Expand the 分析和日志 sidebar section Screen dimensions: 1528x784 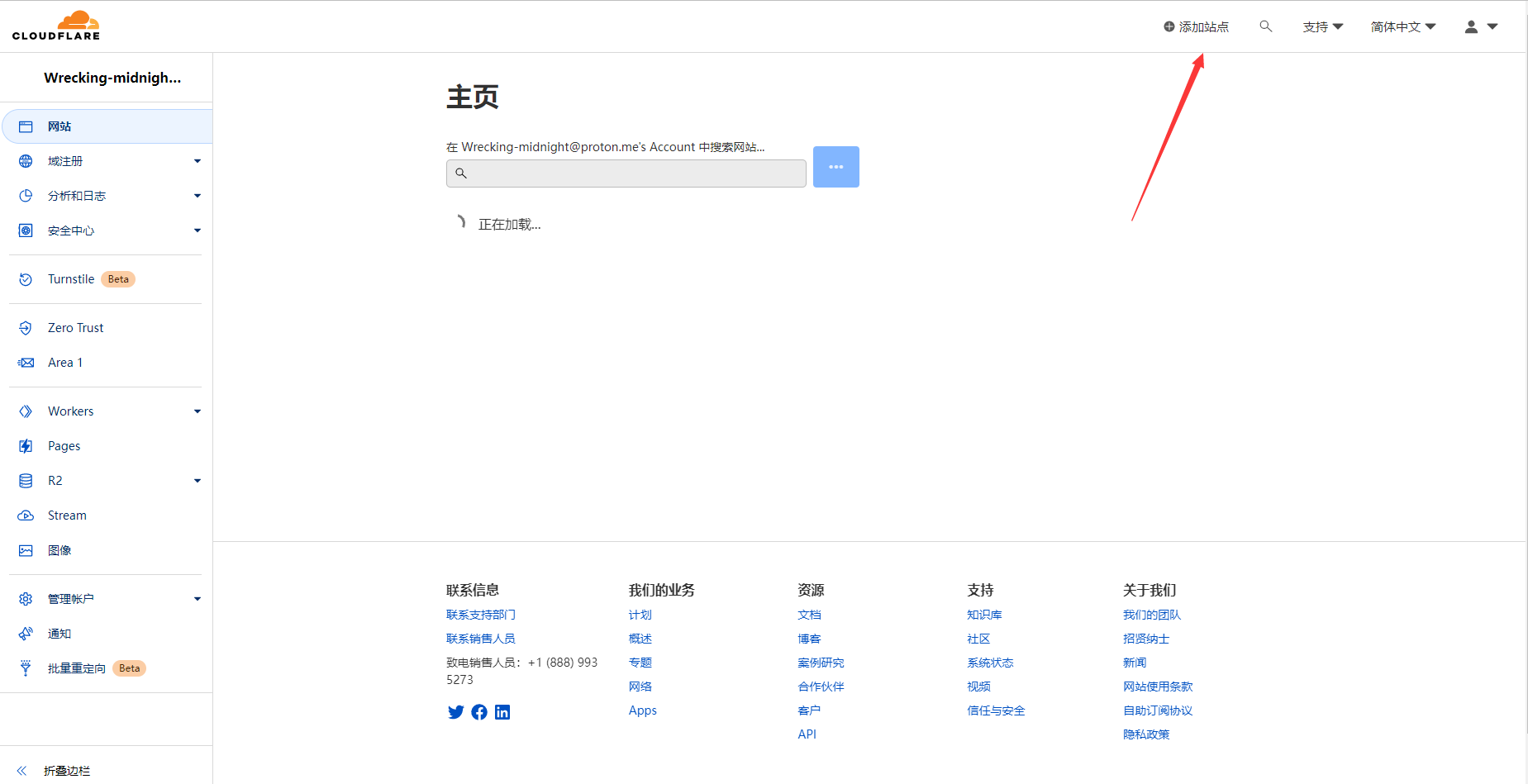pyautogui.click(x=107, y=196)
